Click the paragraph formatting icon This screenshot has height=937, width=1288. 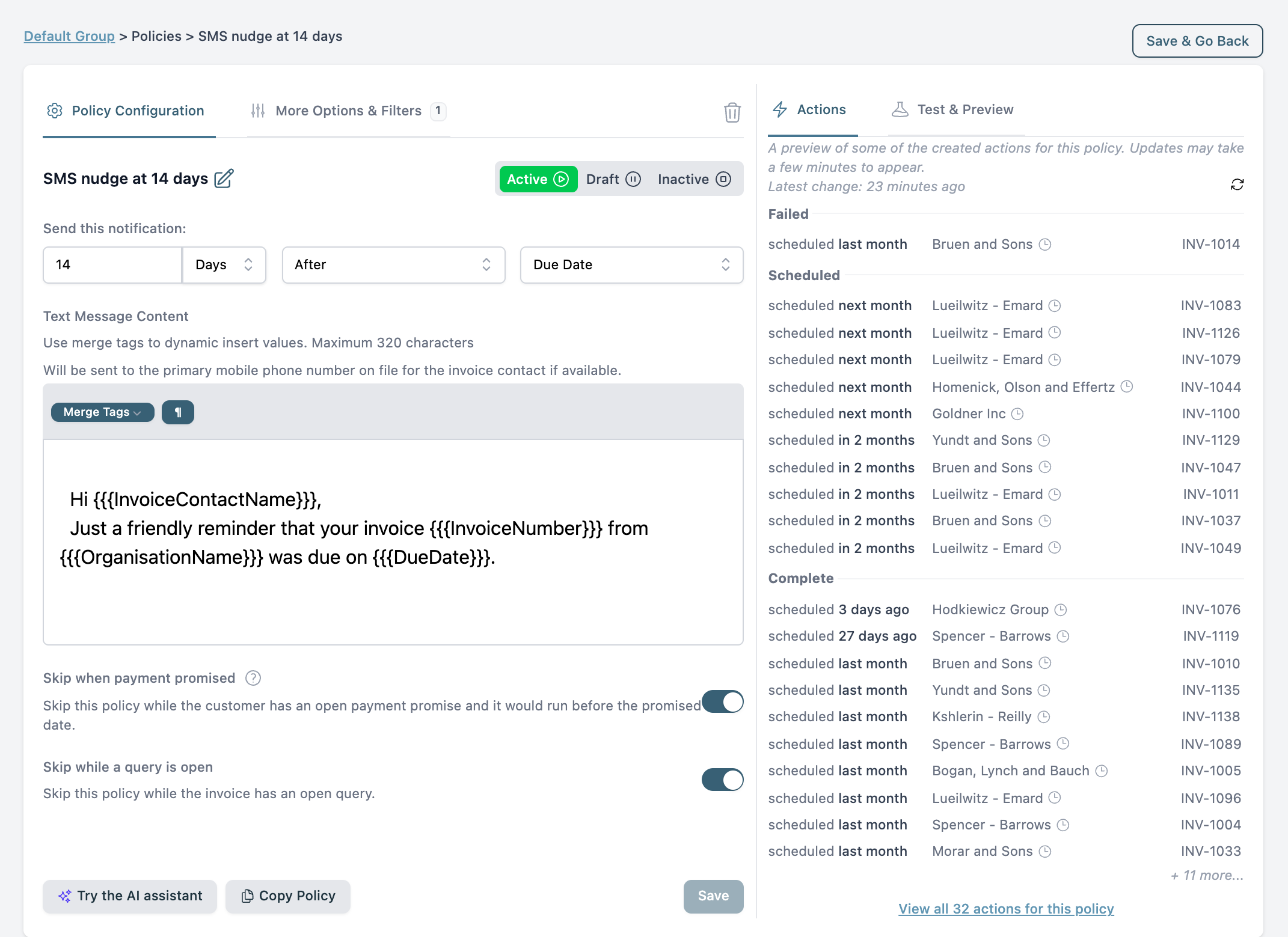[x=178, y=412]
